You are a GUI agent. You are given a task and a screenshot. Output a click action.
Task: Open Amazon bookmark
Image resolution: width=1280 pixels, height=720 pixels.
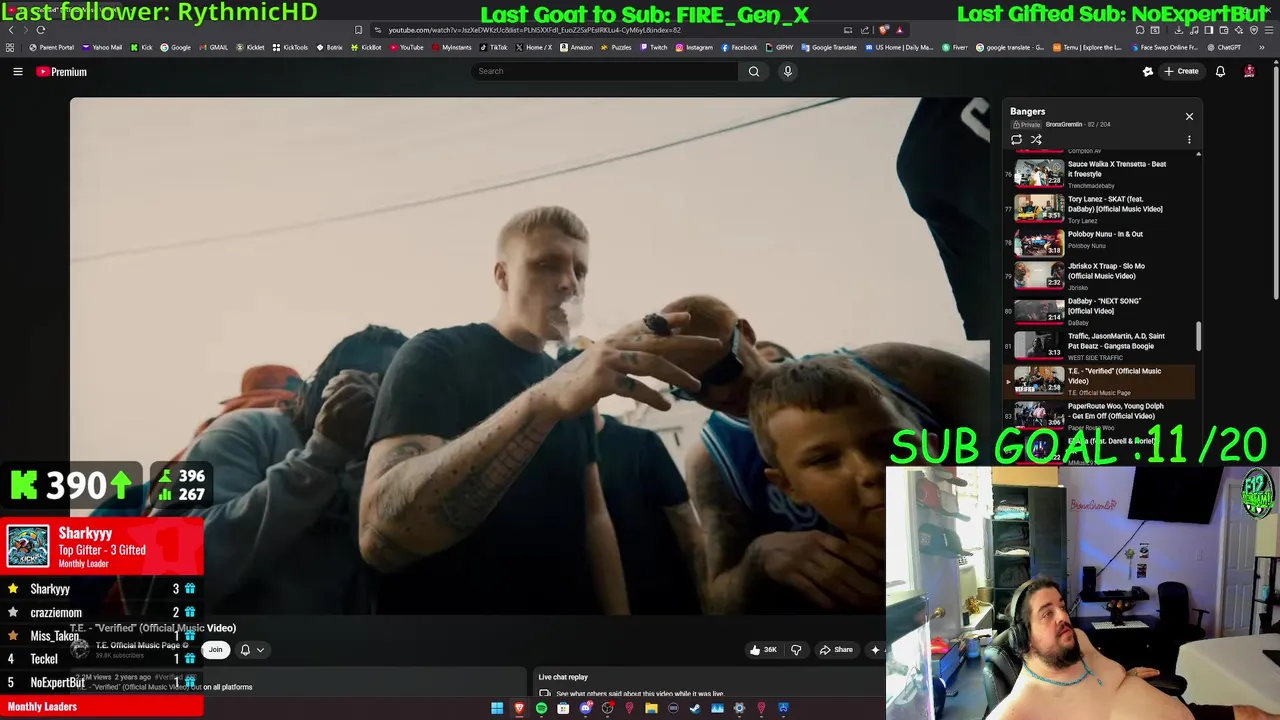[576, 47]
